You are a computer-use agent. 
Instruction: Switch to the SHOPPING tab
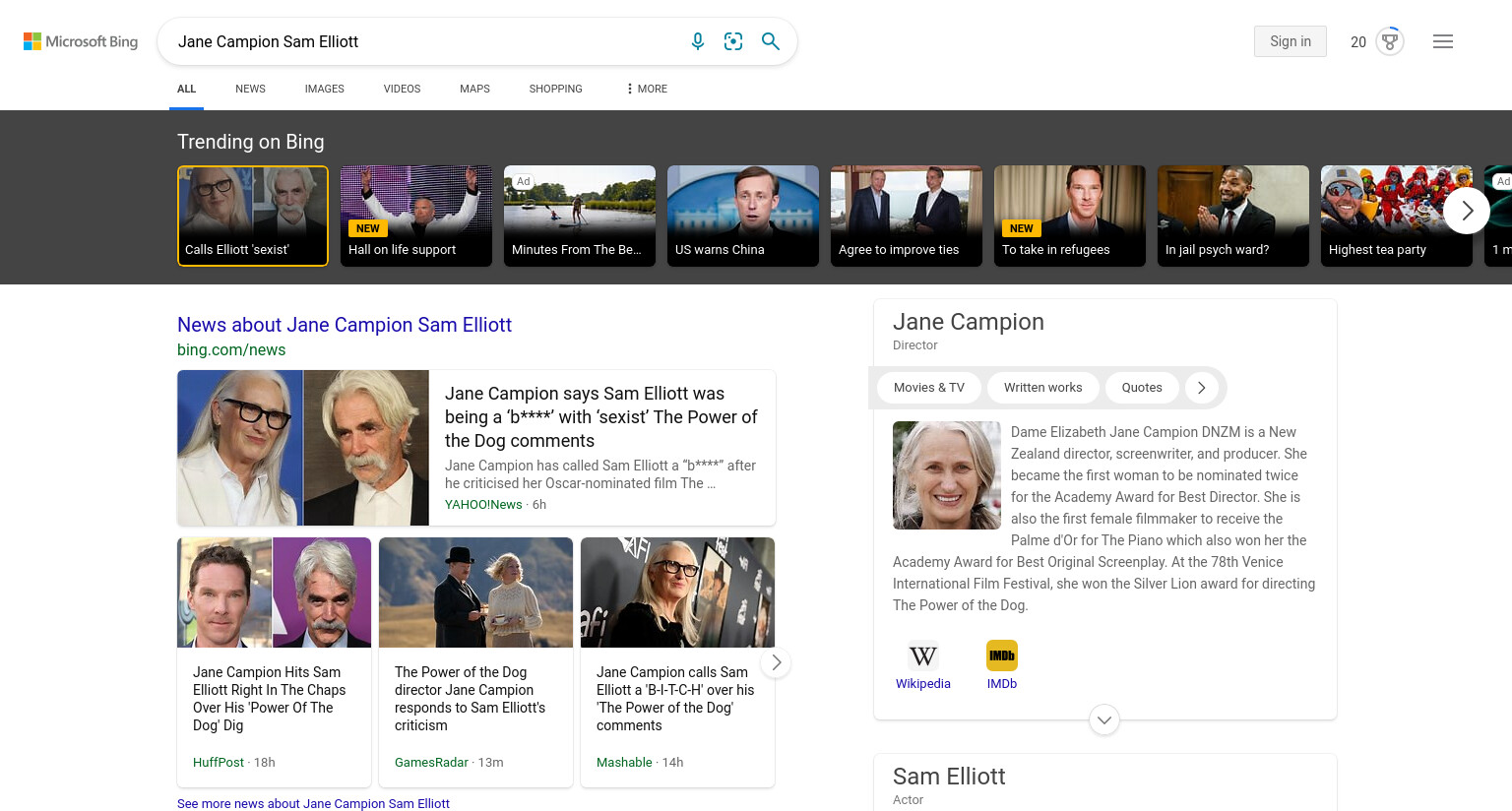(x=555, y=89)
